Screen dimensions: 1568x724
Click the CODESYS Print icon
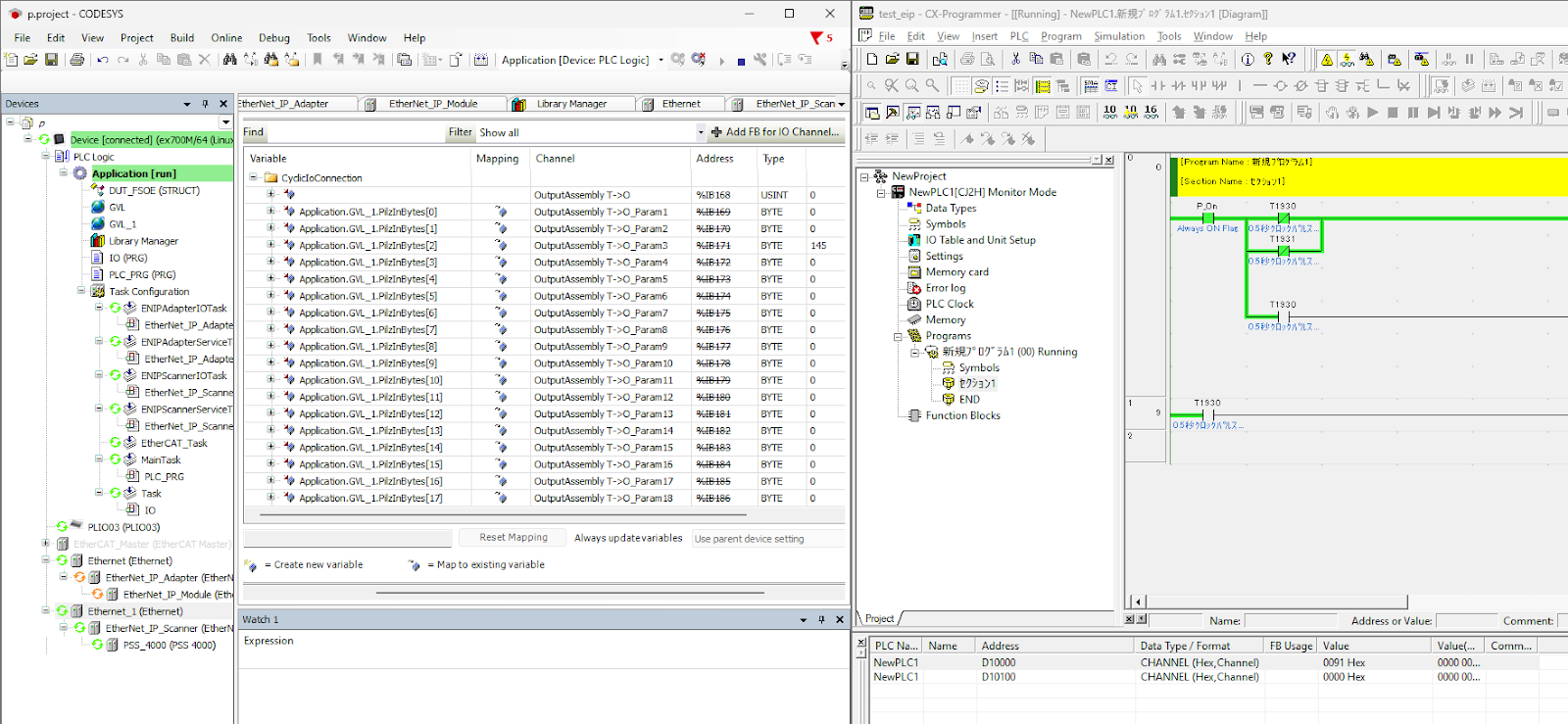pos(77,60)
